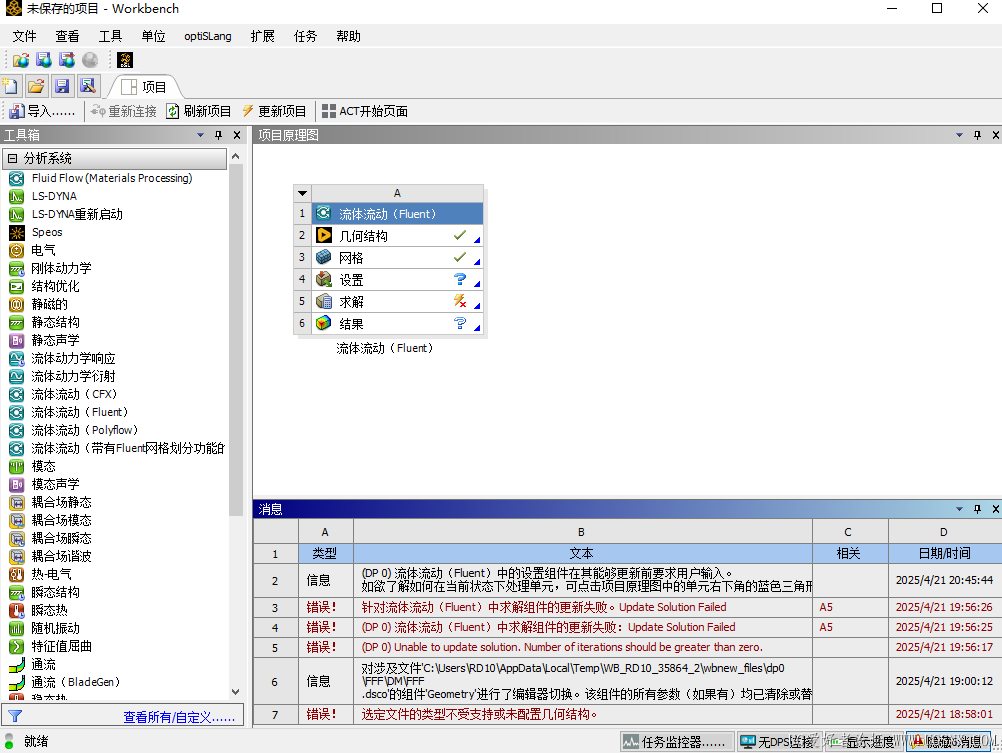This screenshot has width=1002, height=753.
Task: Click toolbox scrollbar up arrow
Action: pos(235,157)
